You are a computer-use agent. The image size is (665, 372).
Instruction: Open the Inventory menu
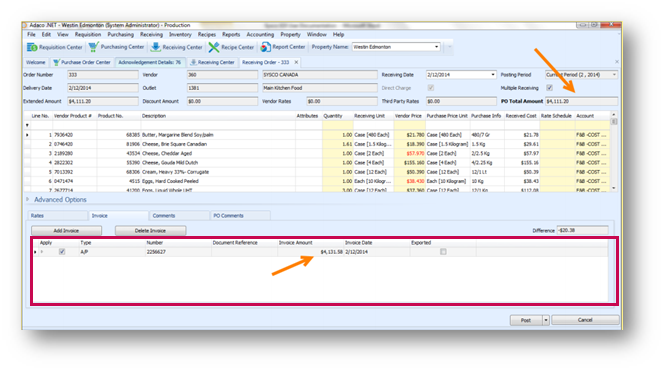pos(180,34)
